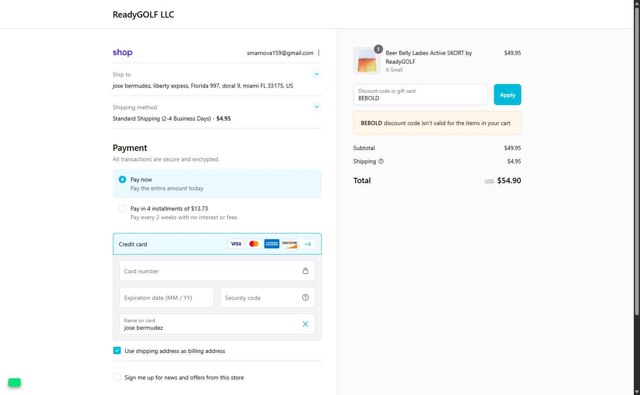This screenshot has width=640, height=395.
Task: Focus the Expiration date field
Action: [167, 298]
